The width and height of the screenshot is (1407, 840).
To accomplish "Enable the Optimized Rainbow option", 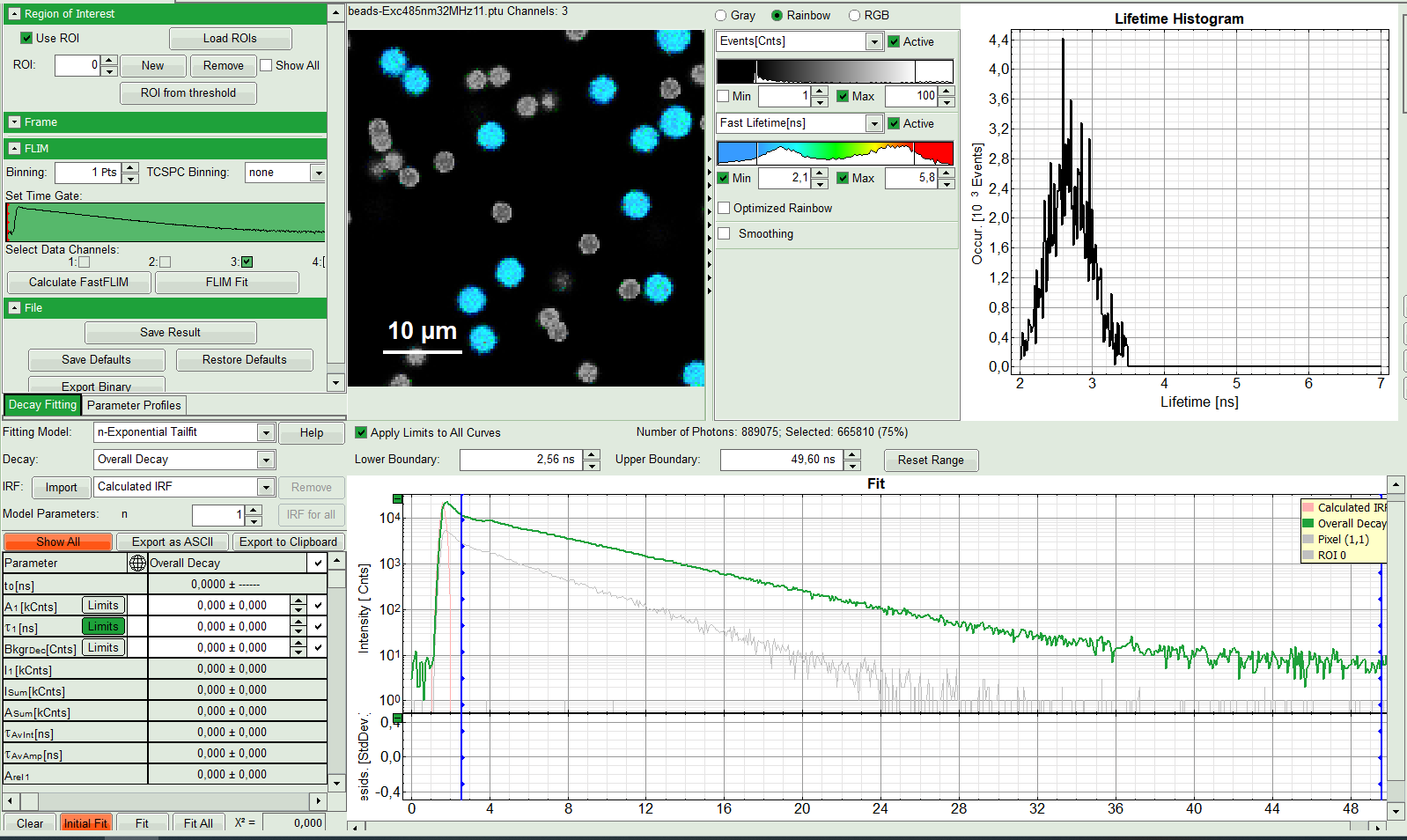I will coord(724,208).
